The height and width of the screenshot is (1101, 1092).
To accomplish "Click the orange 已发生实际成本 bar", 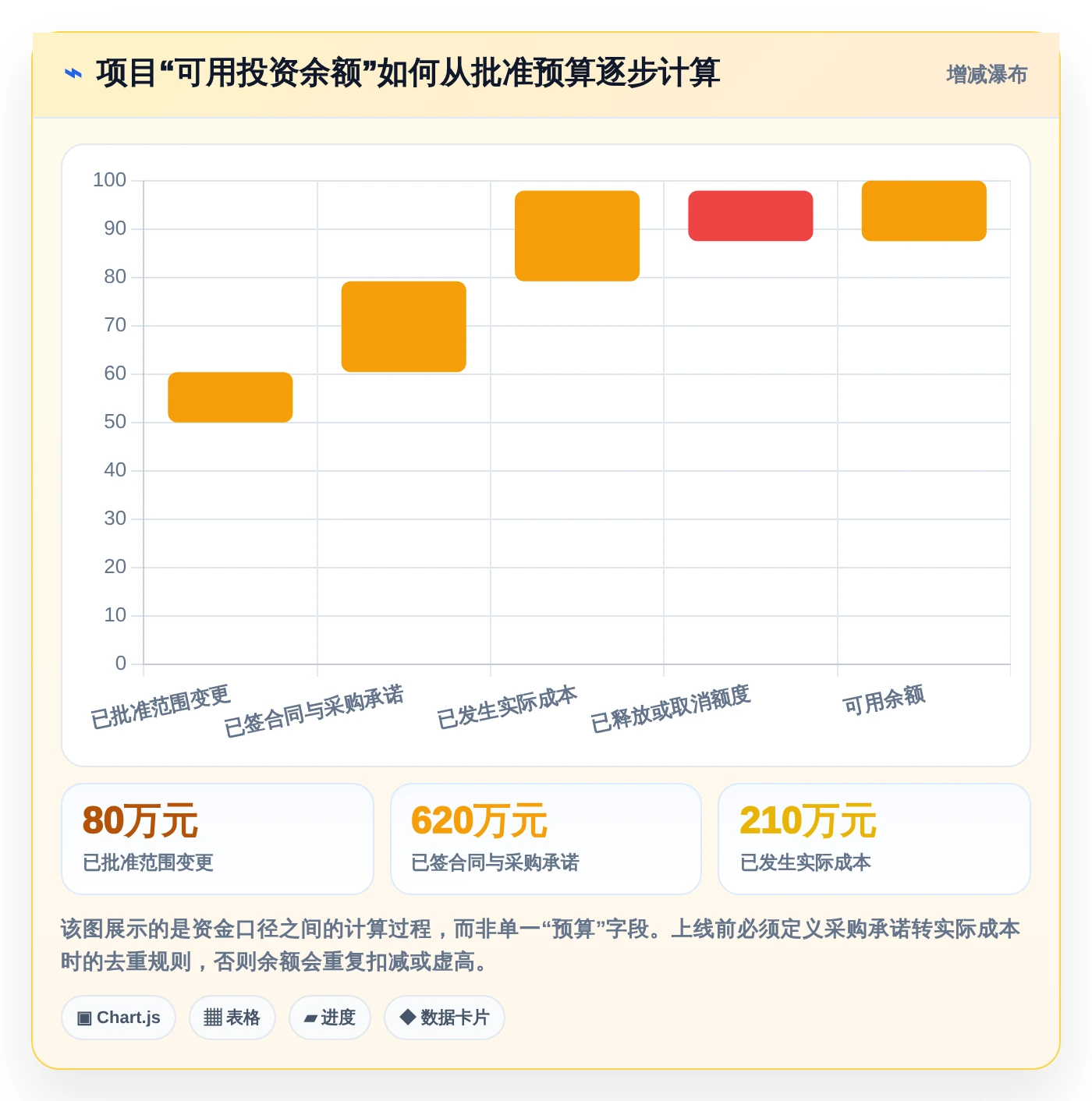I will pyautogui.click(x=577, y=236).
